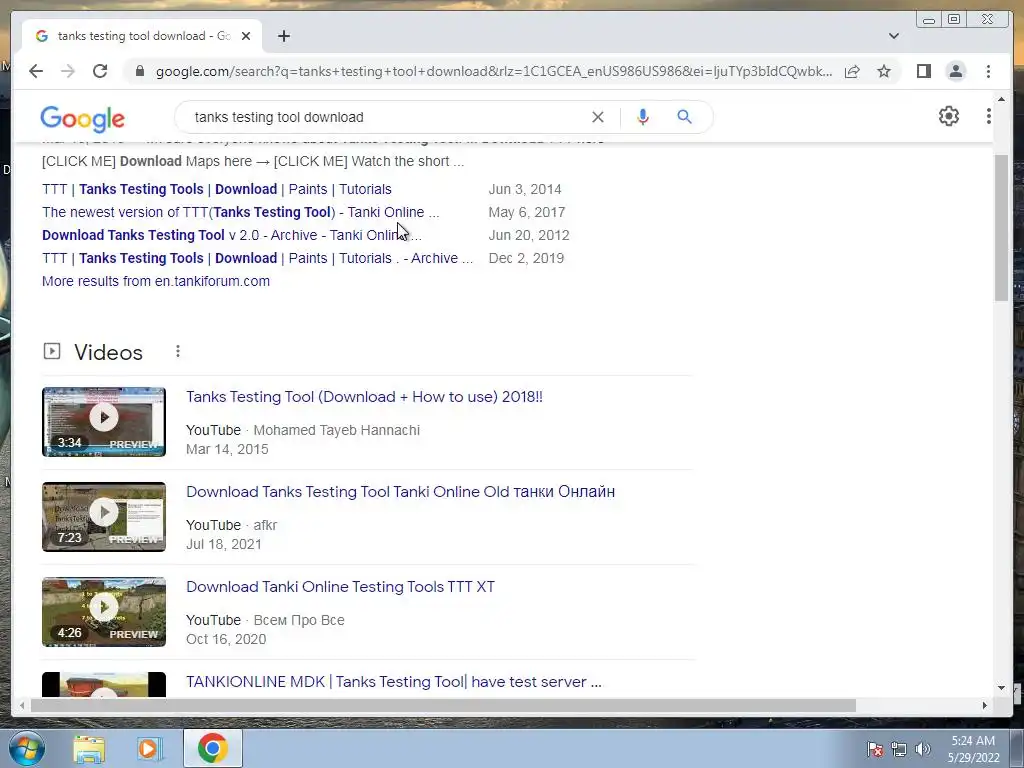The height and width of the screenshot is (768, 1024).
Task: Open the Chrome profile avatar
Action: click(955, 71)
